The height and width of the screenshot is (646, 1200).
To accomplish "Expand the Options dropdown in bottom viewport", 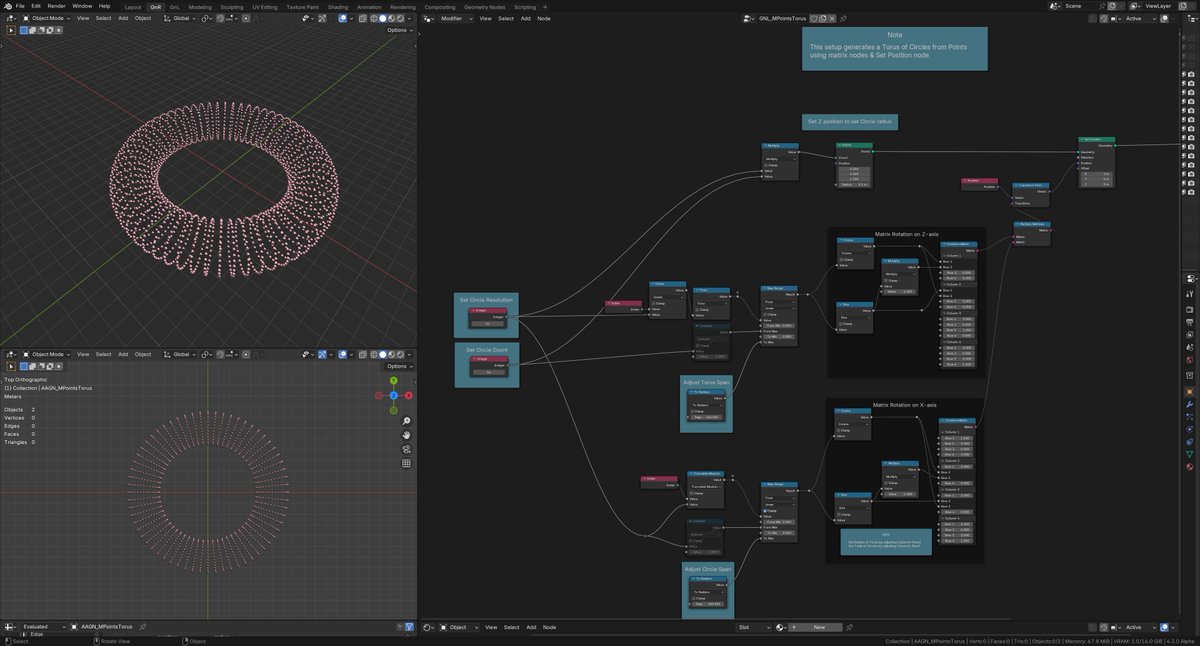I will coord(399,366).
